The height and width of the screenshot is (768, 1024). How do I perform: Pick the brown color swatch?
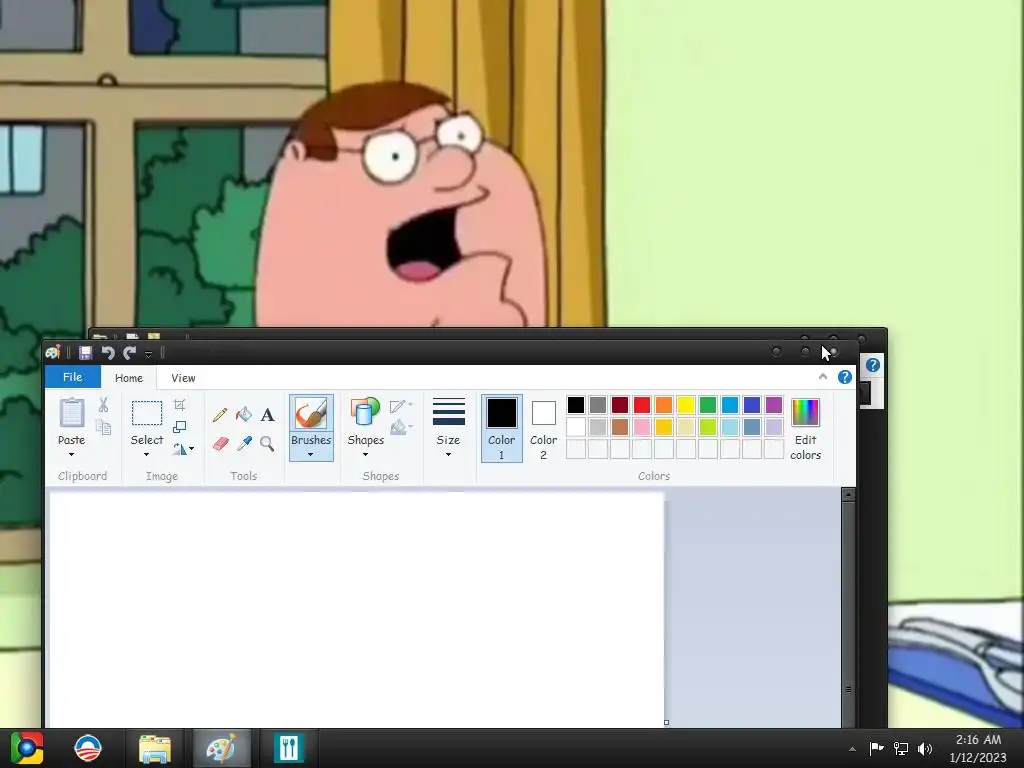tap(620, 427)
